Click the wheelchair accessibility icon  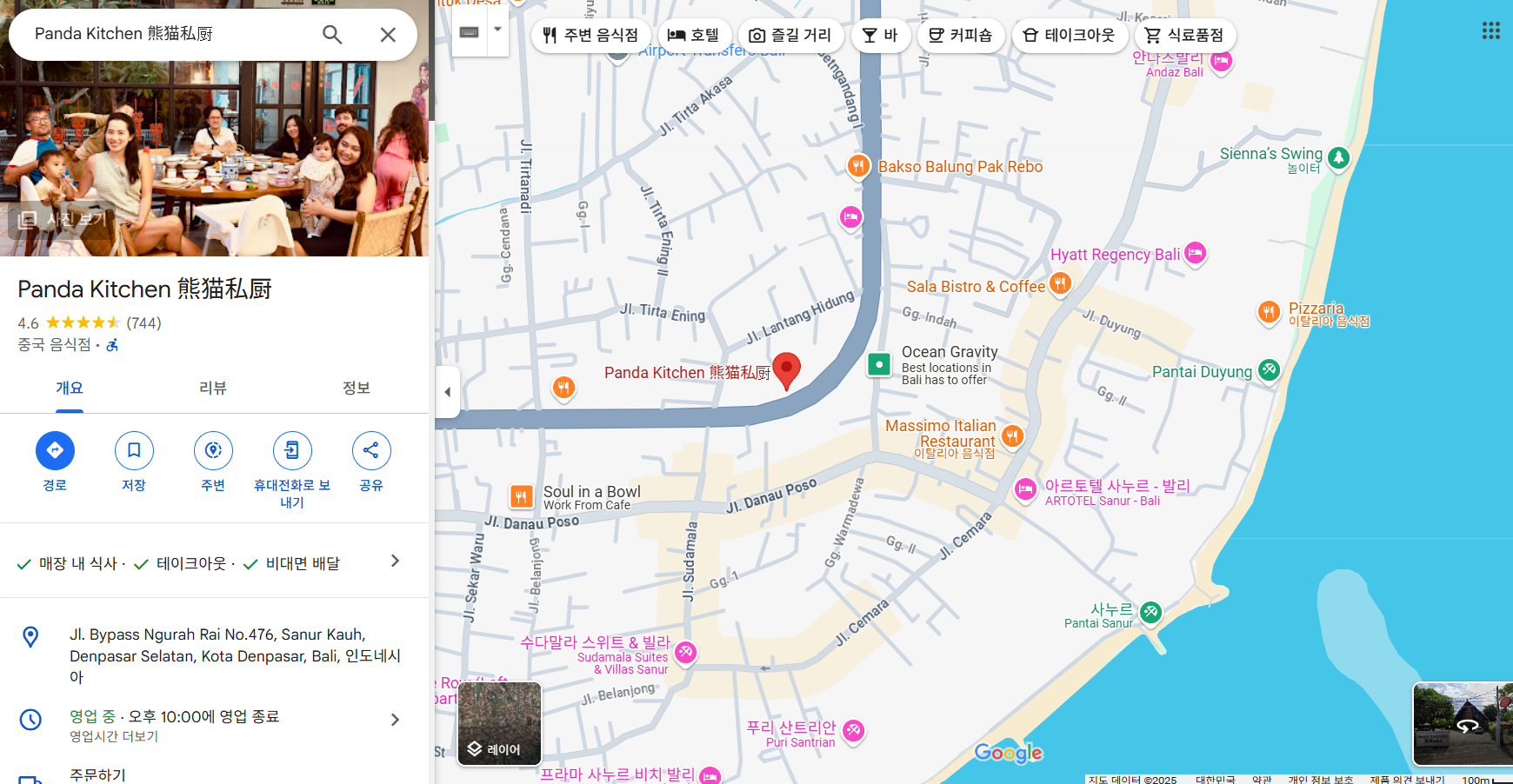tap(112, 345)
